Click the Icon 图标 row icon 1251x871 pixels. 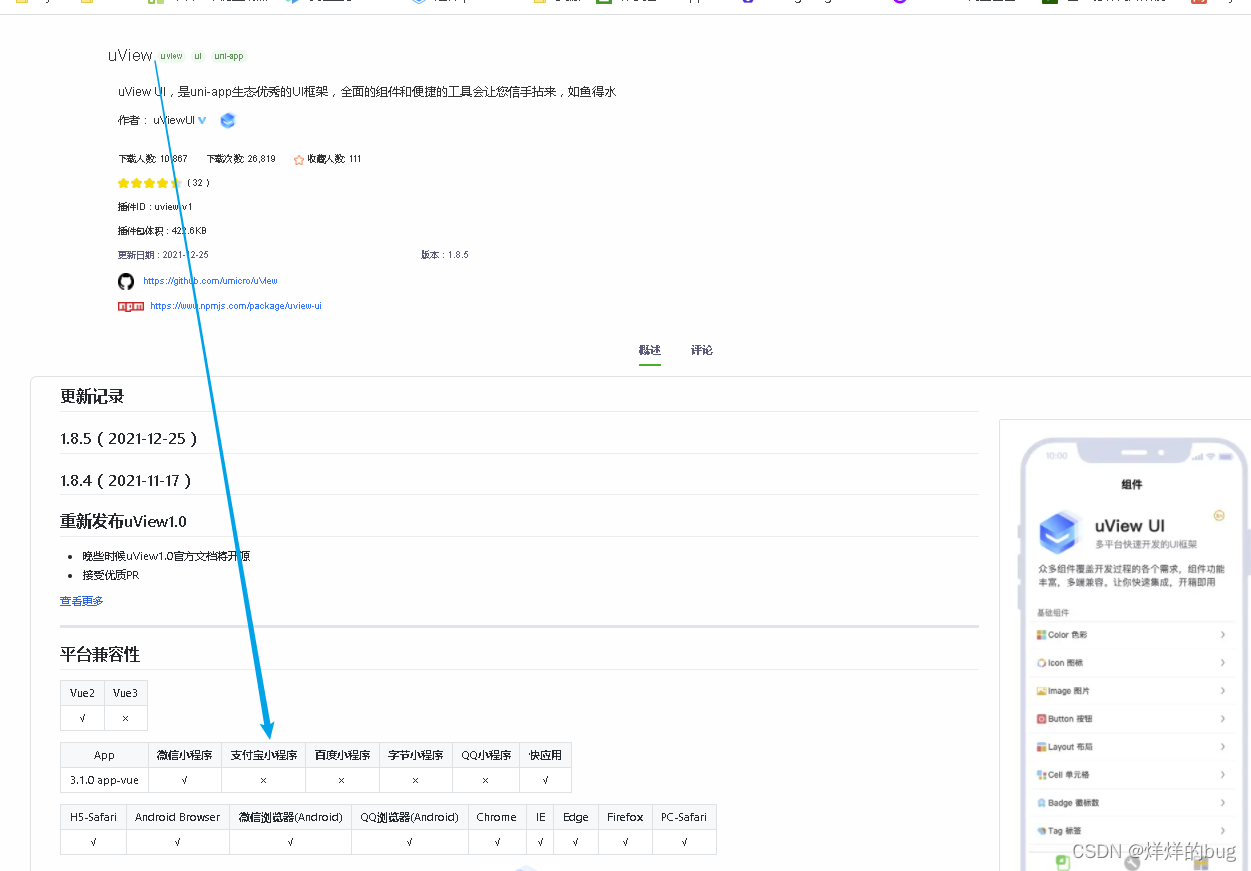pos(1041,663)
